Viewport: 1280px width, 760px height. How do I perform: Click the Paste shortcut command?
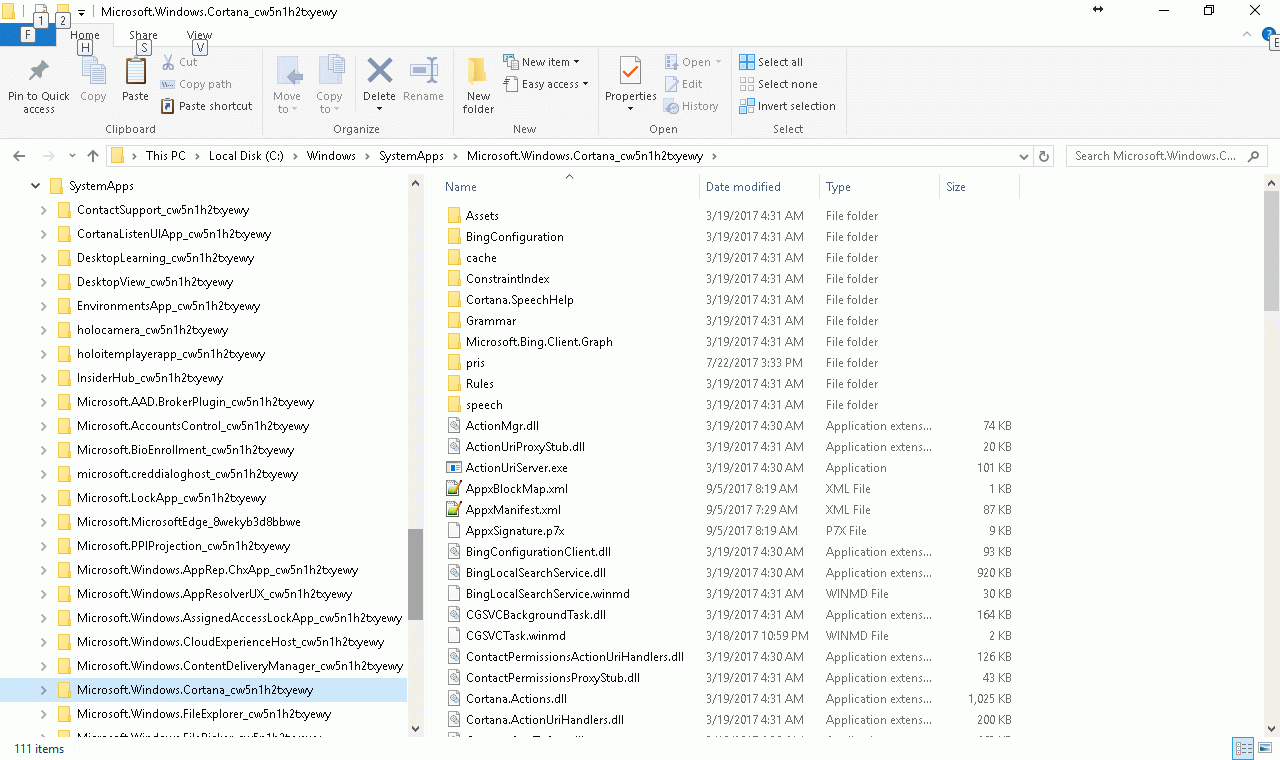pos(207,106)
